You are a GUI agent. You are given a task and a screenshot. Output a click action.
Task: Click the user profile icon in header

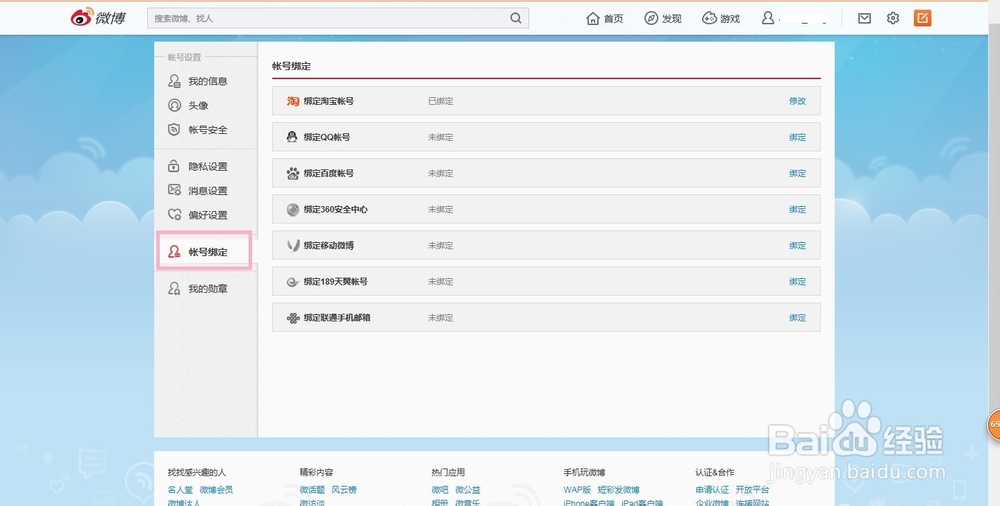[768, 19]
